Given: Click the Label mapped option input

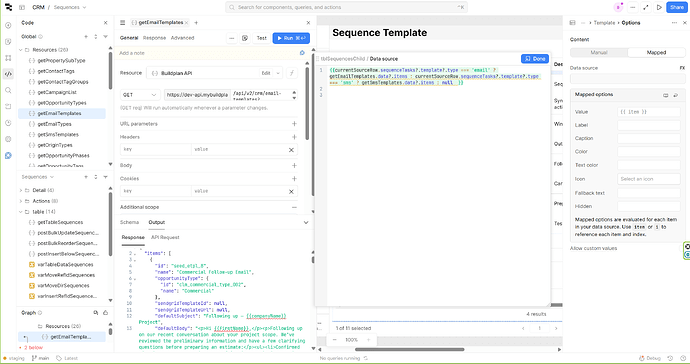Looking at the screenshot, I should click(649, 125).
